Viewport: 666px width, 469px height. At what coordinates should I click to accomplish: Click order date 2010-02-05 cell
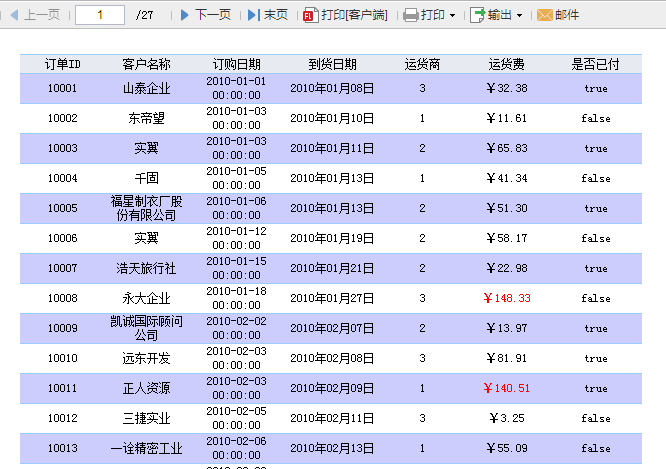(x=236, y=418)
